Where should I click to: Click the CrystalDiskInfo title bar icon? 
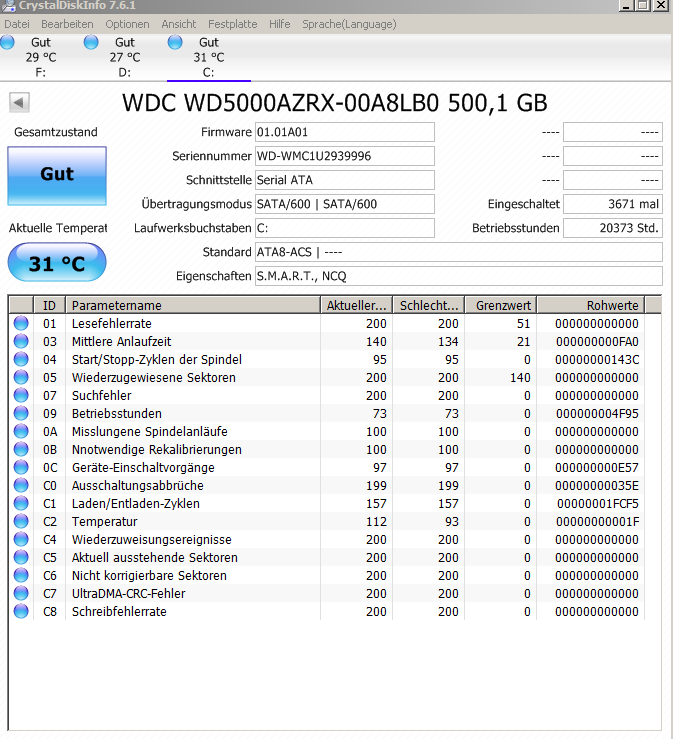pyautogui.click(x=8, y=5)
